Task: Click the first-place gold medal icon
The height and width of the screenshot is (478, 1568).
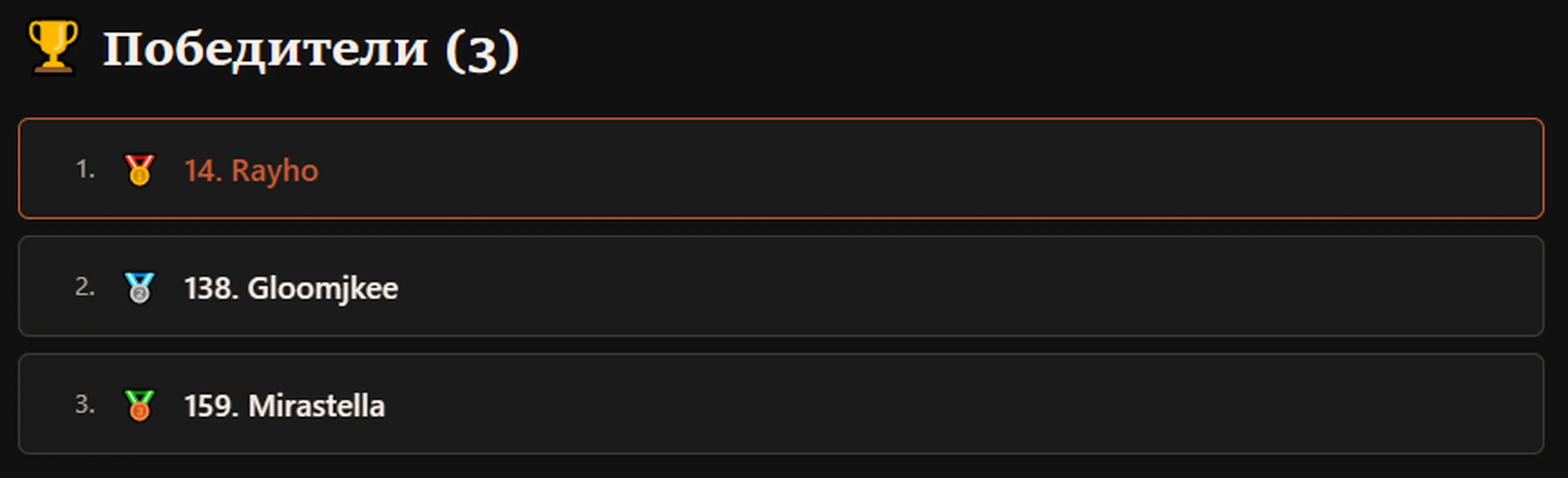Action: pyautogui.click(x=140, y=170)
